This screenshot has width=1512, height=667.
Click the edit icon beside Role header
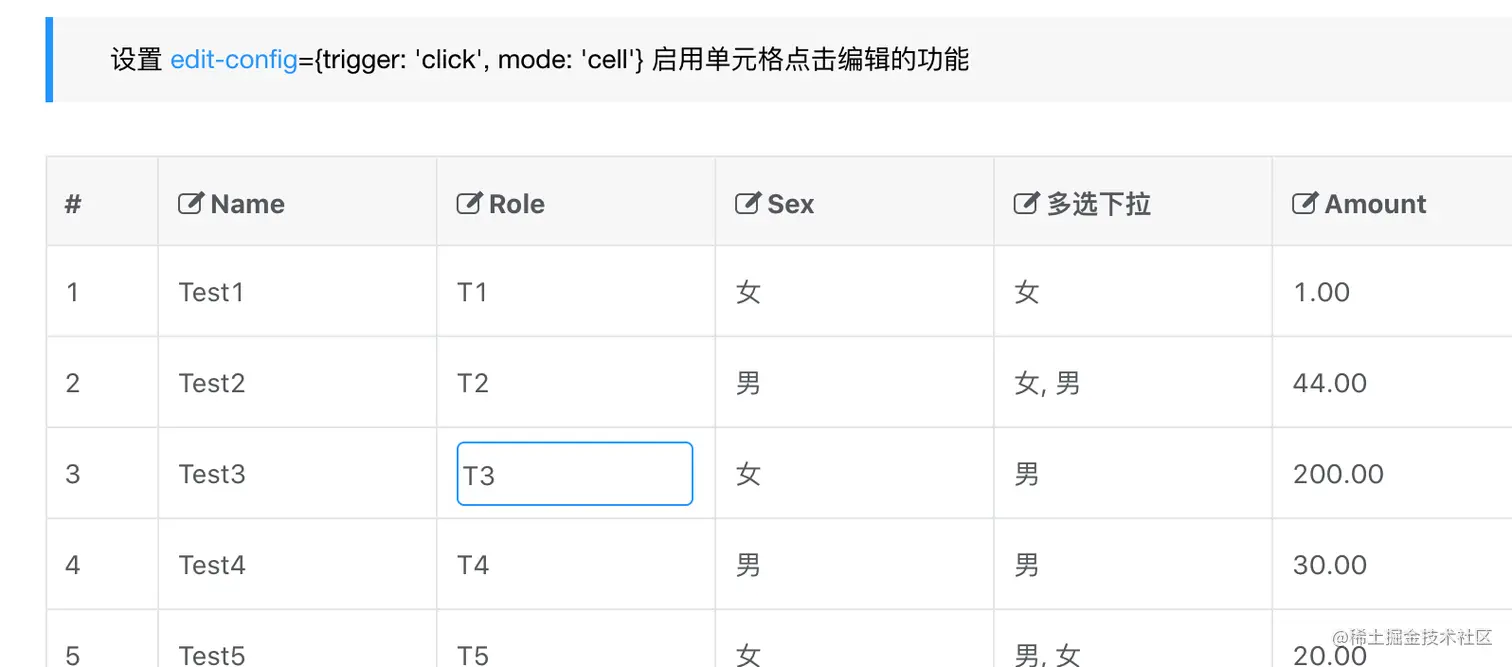pos(468,204)
